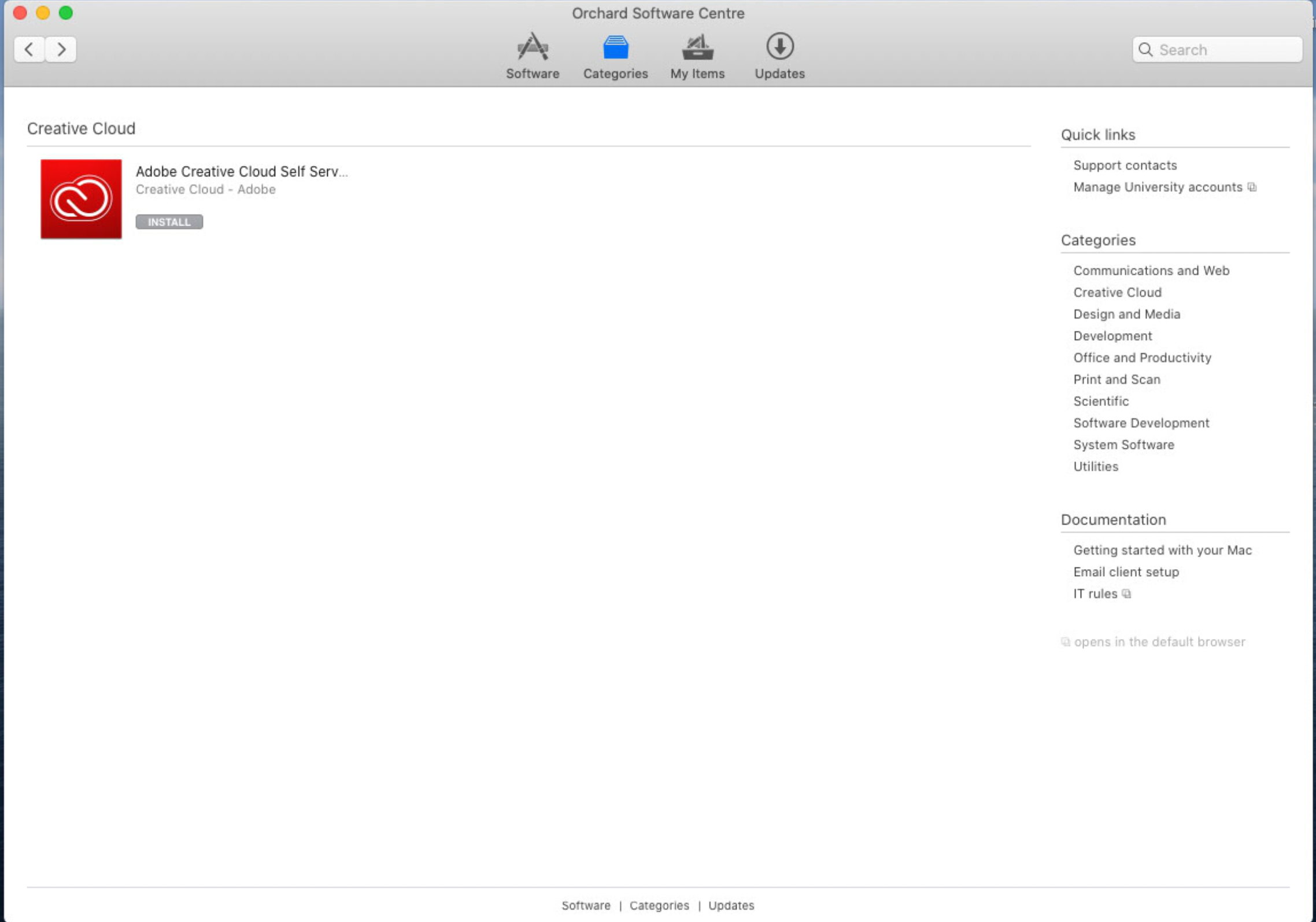Select the Communications and Web category

(1151, 271)
